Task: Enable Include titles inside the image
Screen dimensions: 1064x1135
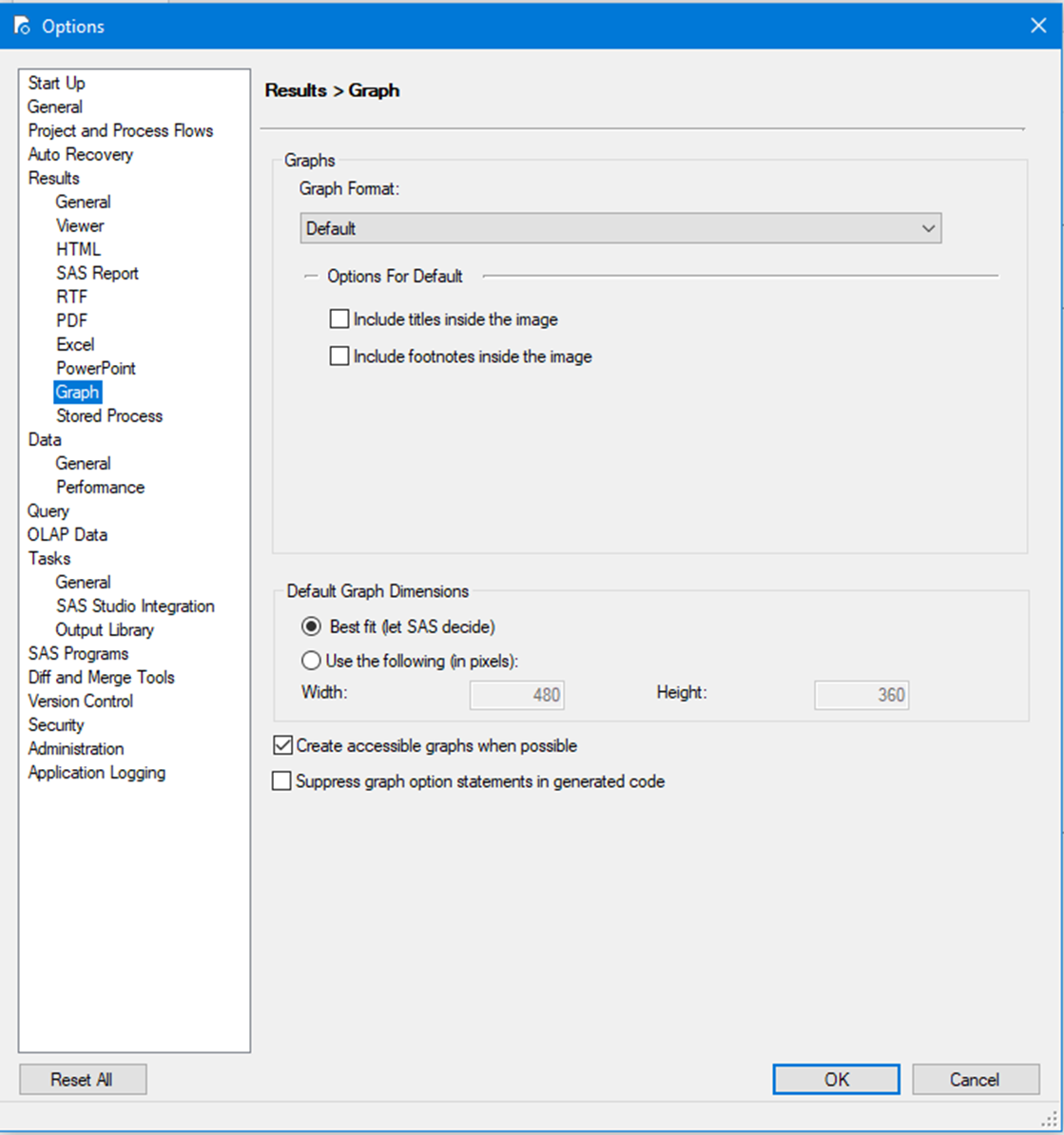Action: [x=339, y=318]
